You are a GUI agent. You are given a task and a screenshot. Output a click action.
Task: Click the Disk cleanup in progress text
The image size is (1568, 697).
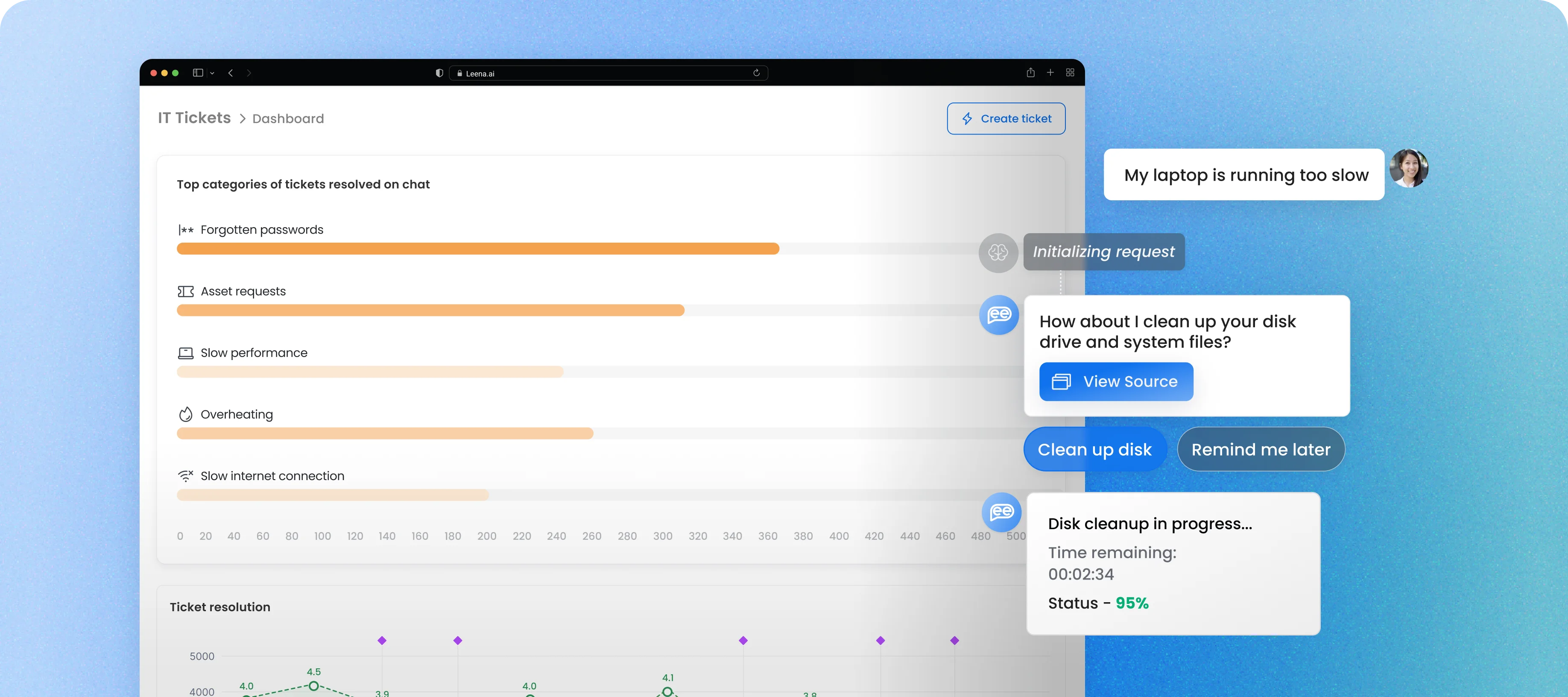1150,524
